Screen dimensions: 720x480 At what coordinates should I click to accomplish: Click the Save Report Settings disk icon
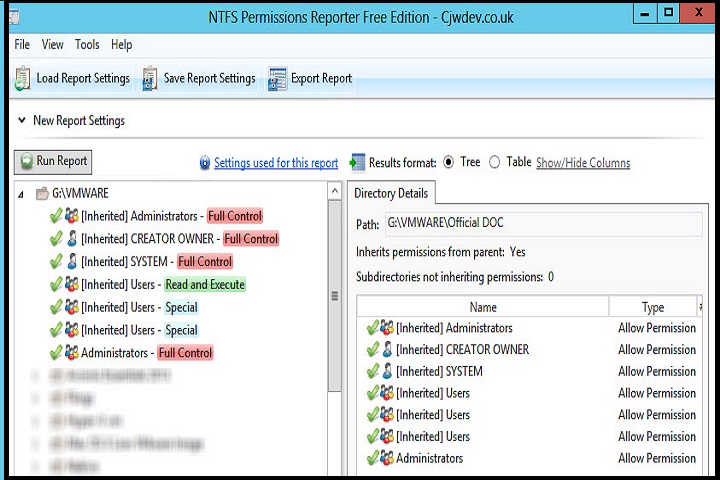tap(150, 79)
